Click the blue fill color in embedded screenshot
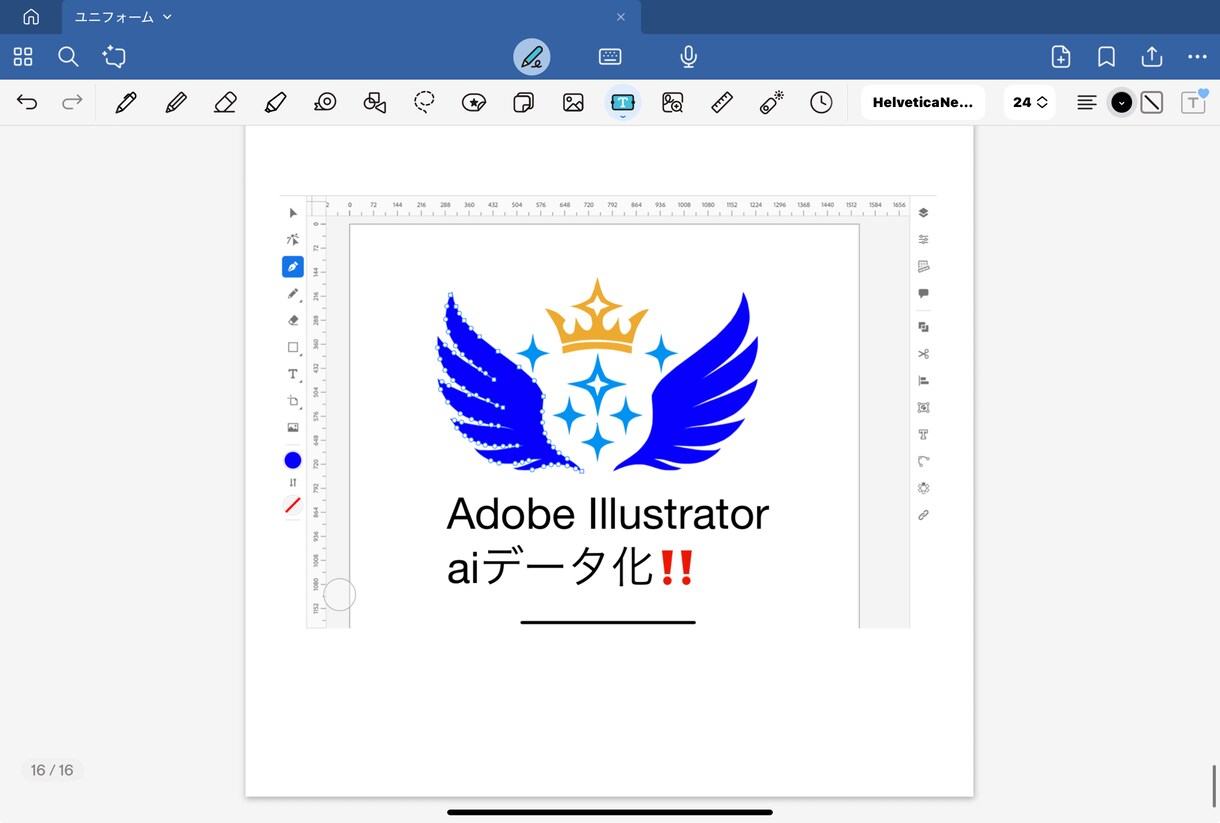The image size is (1220, 823). pyautogui.click(x=293, y=460)
